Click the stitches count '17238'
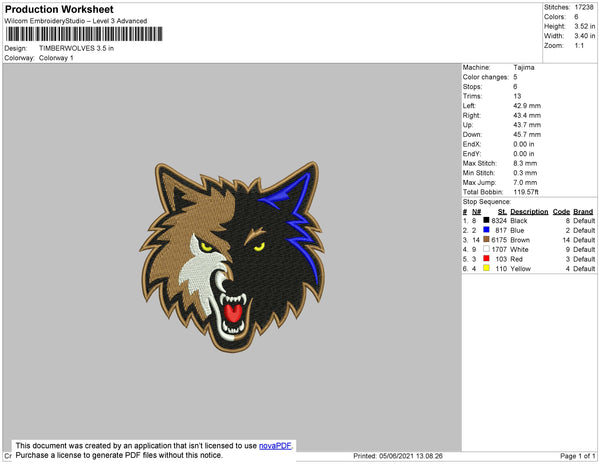This screenshot has height=464, width=600. pos(584,7)
